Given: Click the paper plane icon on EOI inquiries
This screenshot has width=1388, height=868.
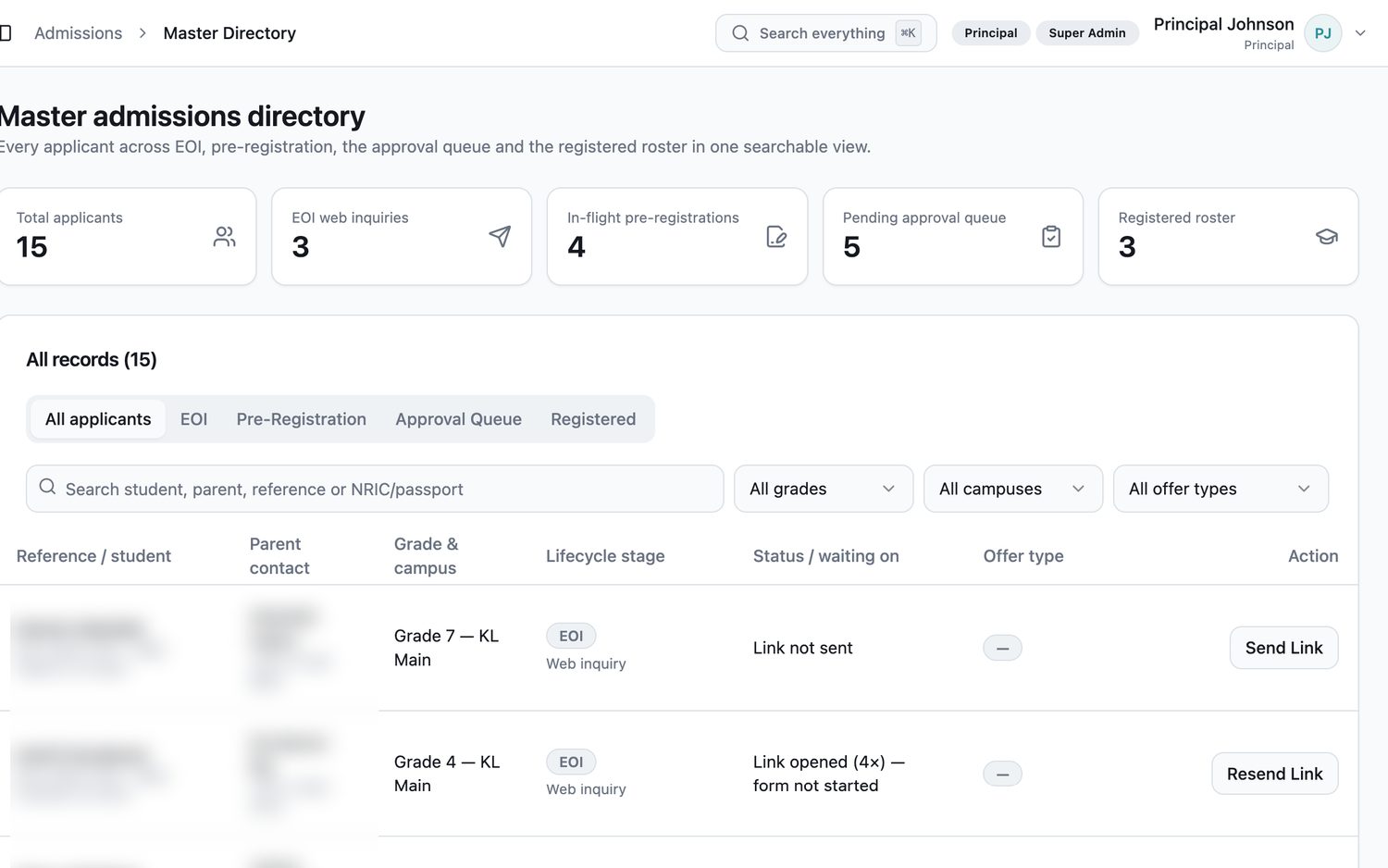Looking at the screenshot, I should (500, 237).
